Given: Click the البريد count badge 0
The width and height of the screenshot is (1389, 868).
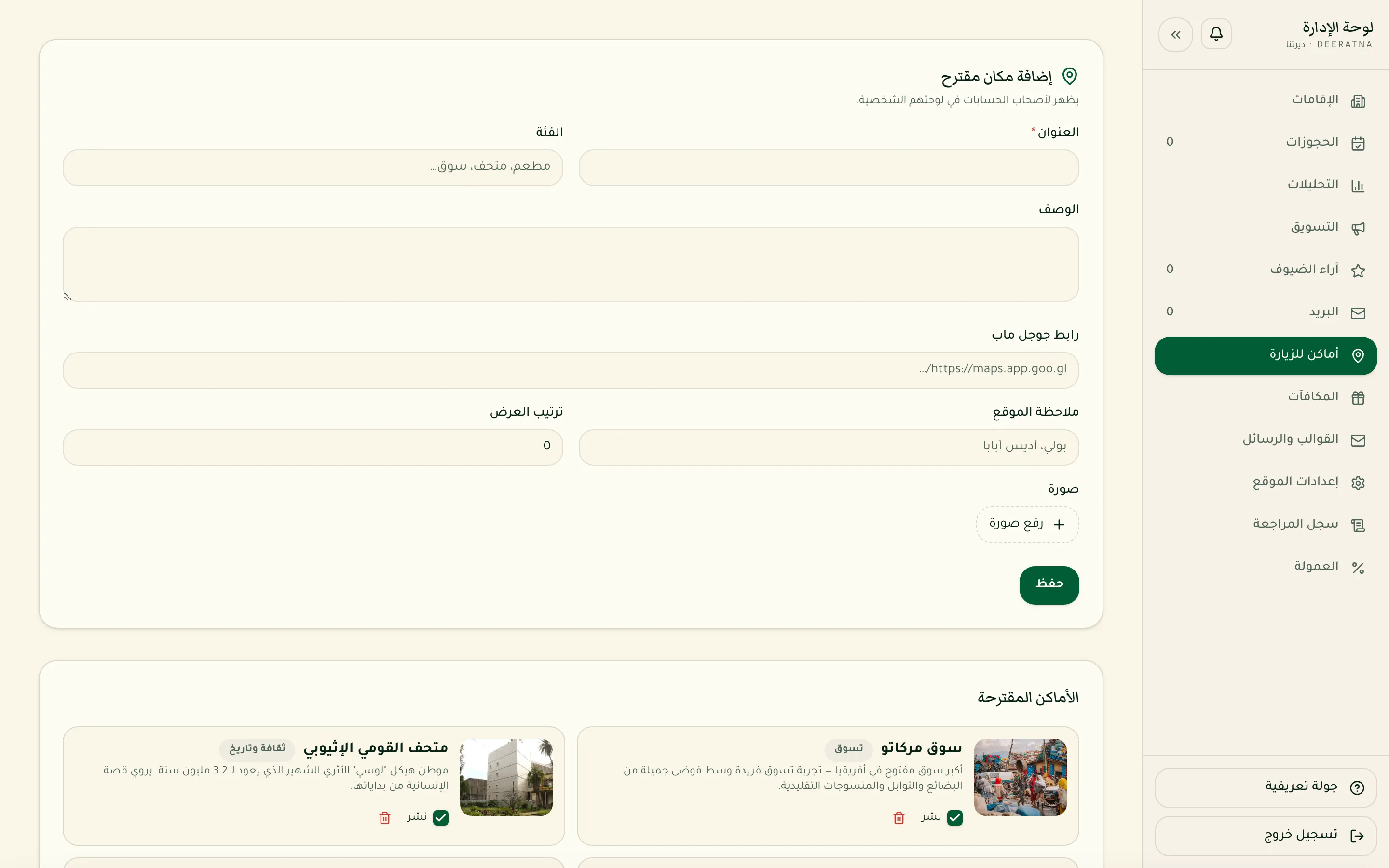Looking at the screenshot, I should [x=1170, y=312].
